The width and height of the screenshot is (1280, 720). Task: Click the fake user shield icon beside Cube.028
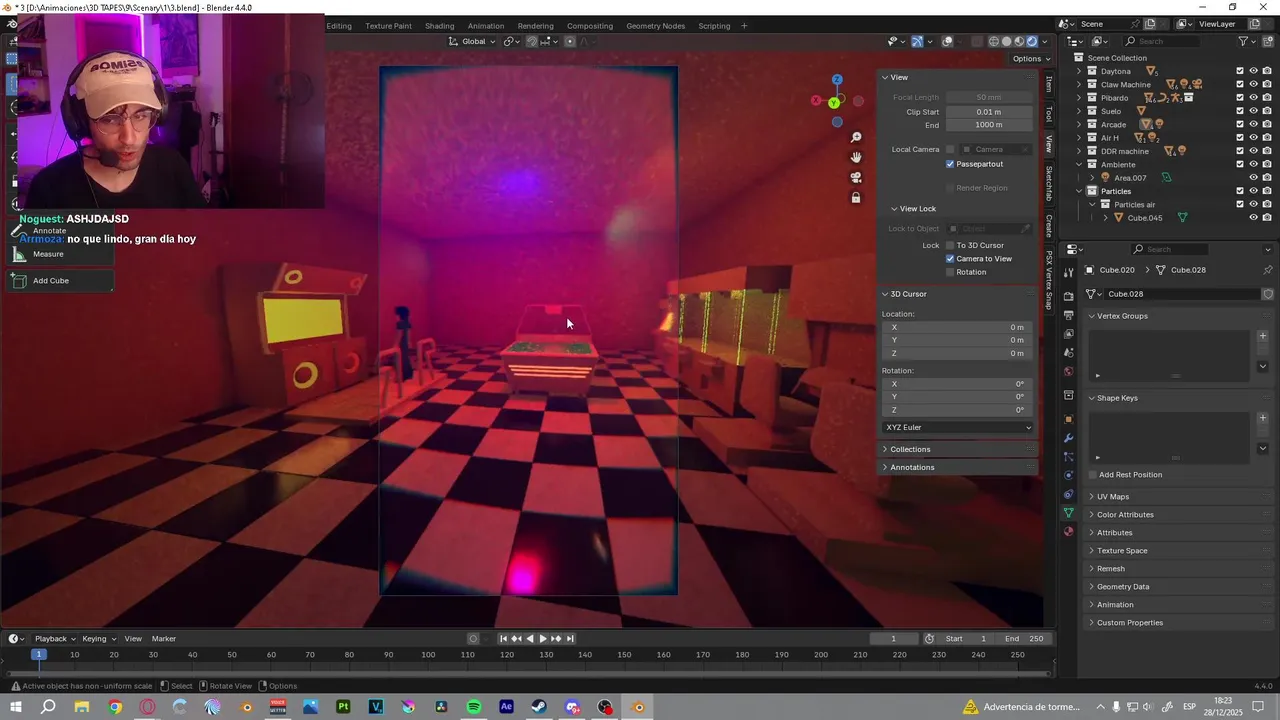pos(1268,294)
